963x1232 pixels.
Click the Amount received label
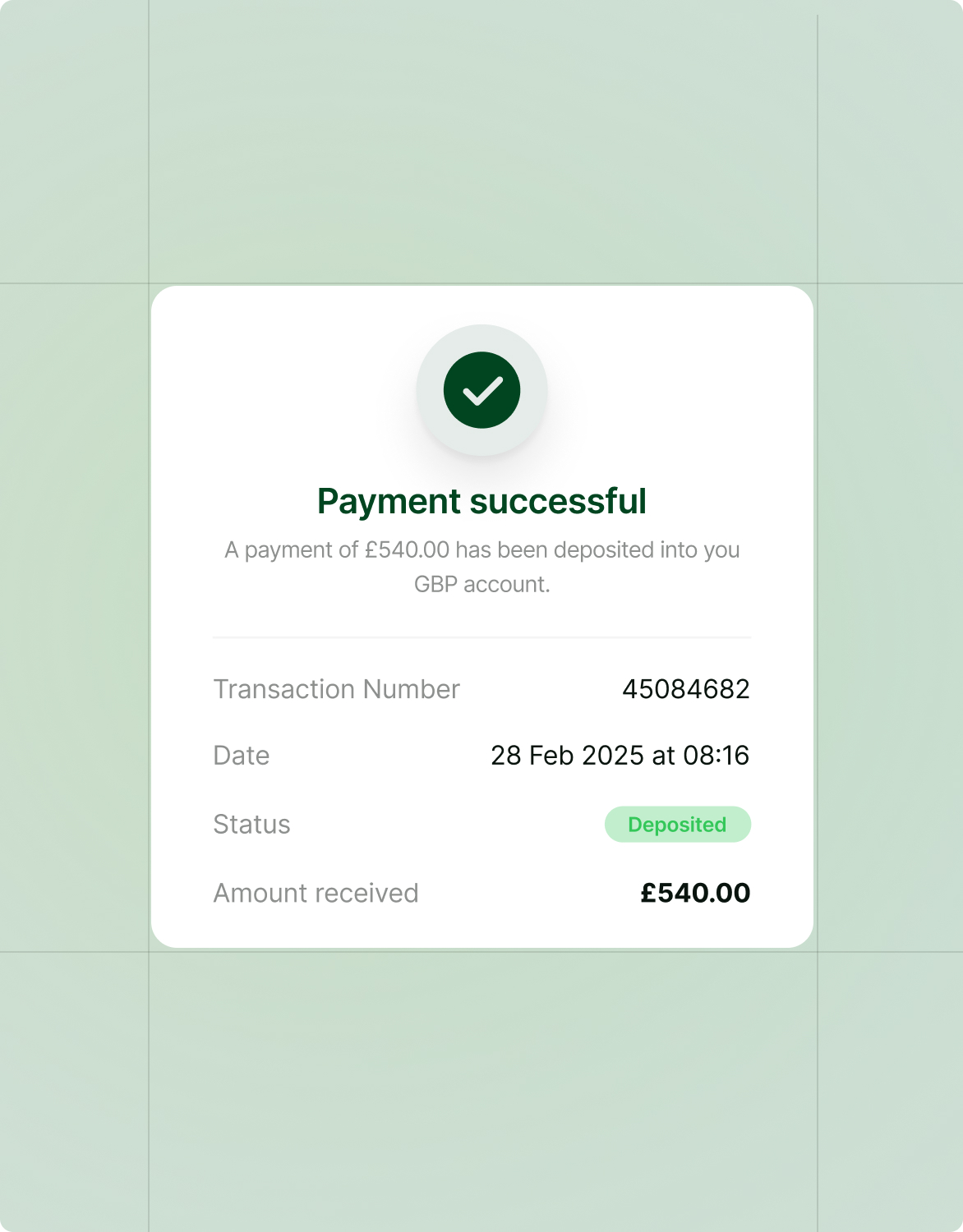pos(316,893)
